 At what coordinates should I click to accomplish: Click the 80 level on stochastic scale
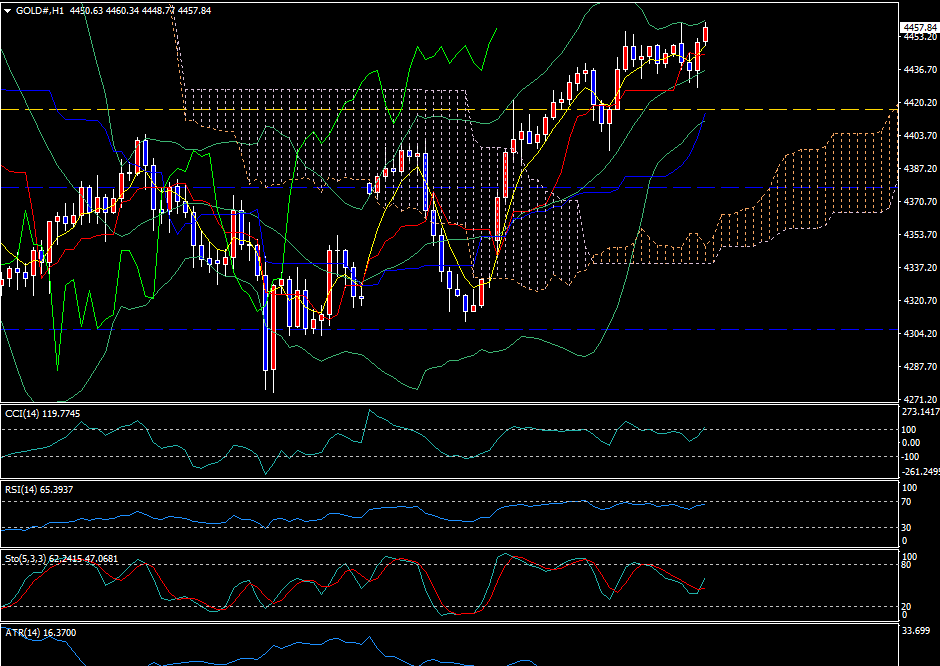[907, 565]
